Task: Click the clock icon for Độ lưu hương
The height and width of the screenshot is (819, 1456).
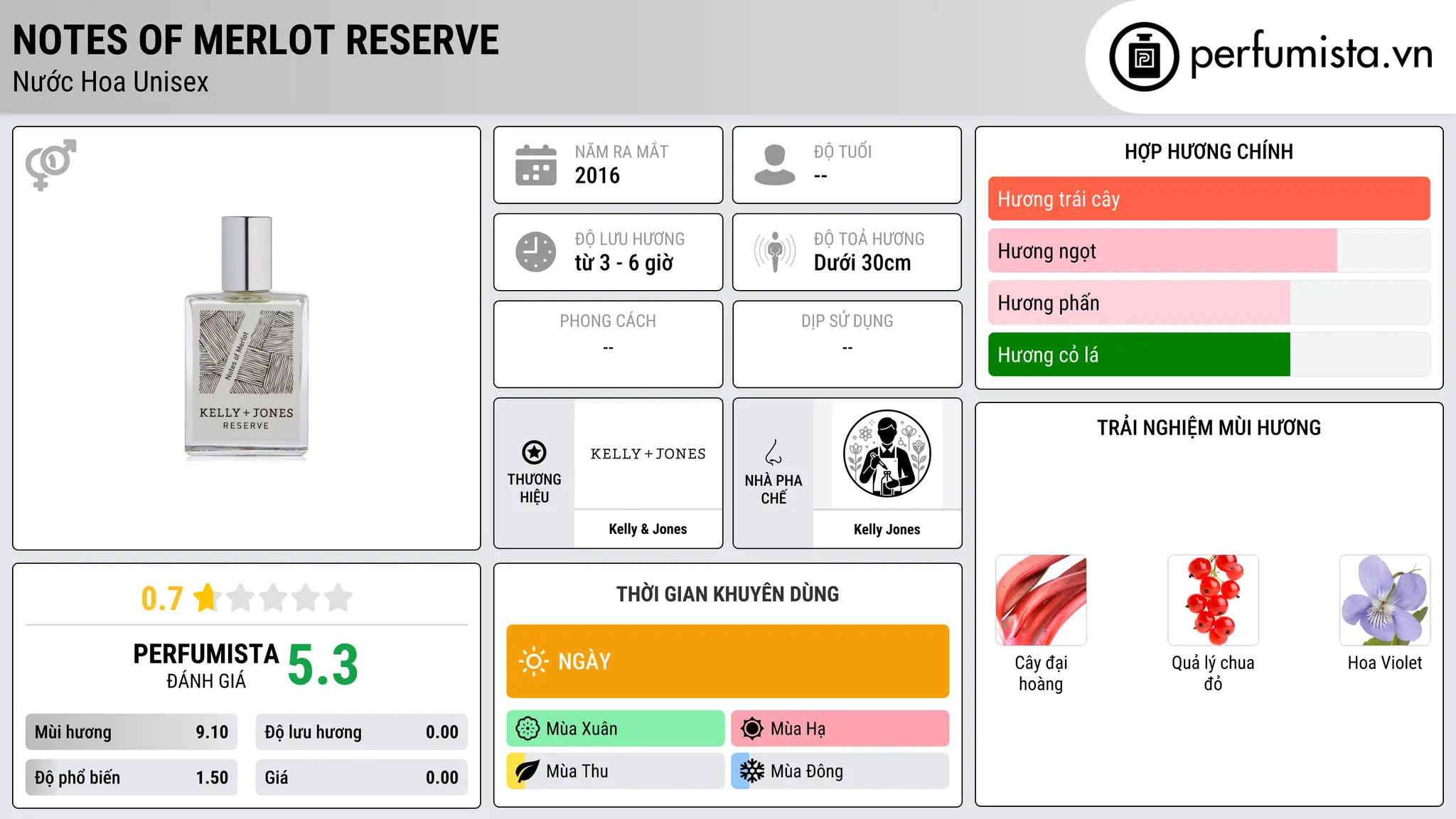Action: pos(536,252)
